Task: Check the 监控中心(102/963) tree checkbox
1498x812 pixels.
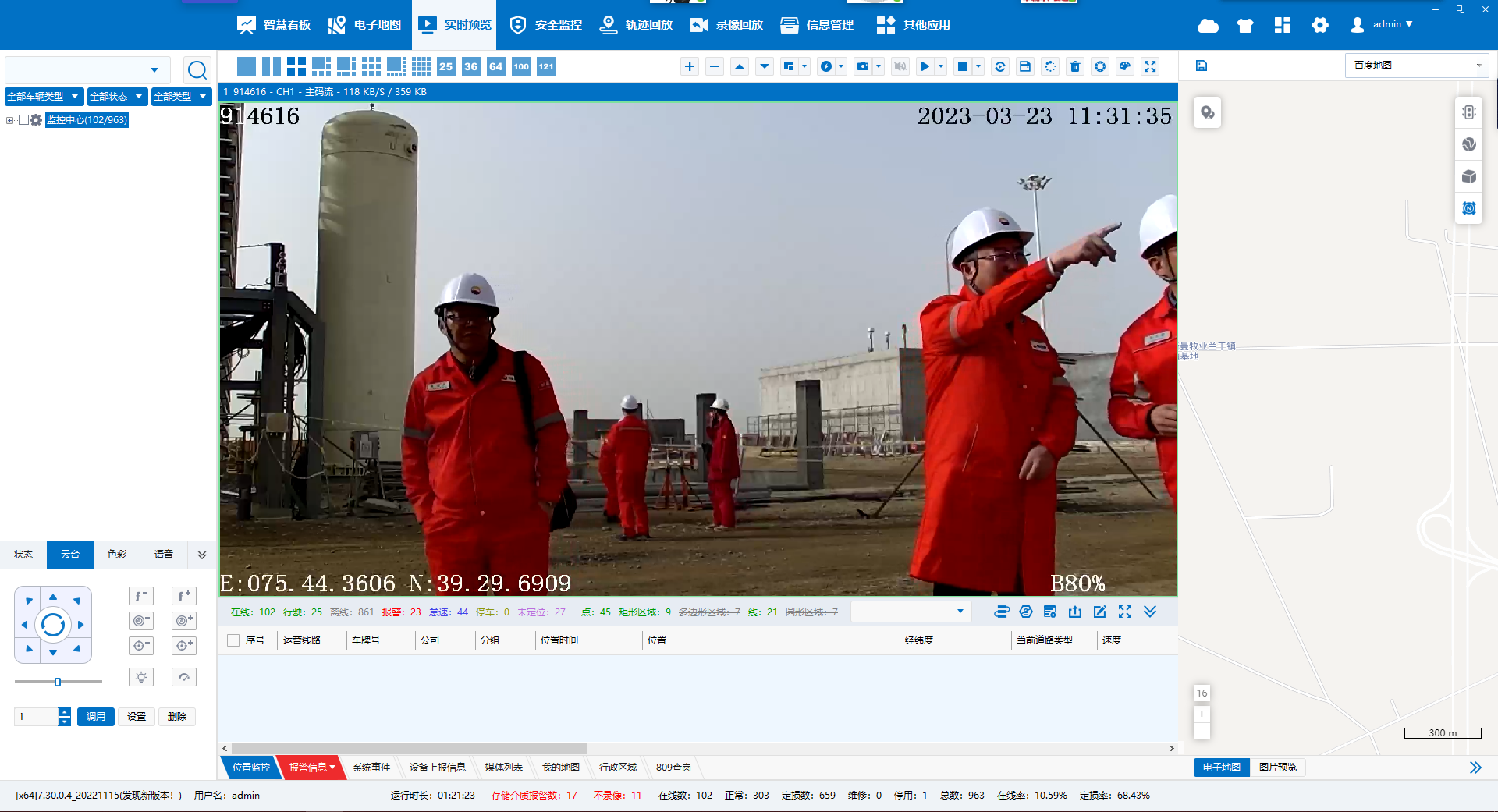Action: coord(24,120)
